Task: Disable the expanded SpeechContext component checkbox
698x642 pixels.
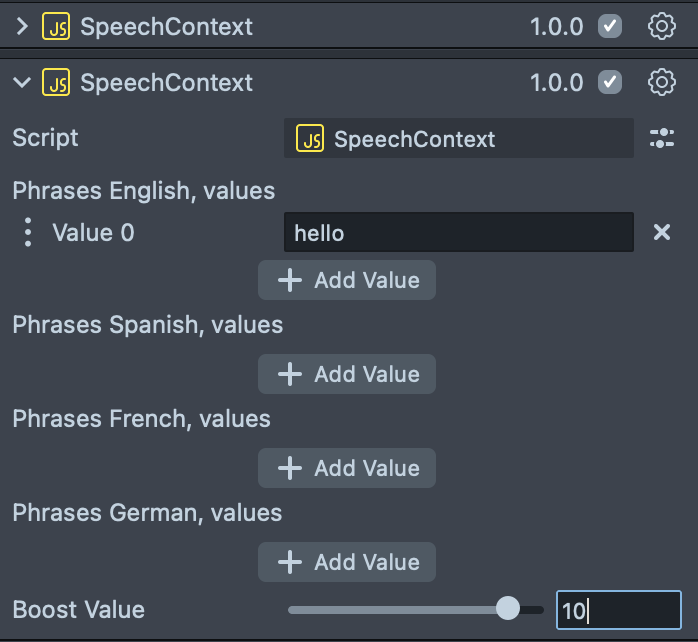Action: [609, 82]
